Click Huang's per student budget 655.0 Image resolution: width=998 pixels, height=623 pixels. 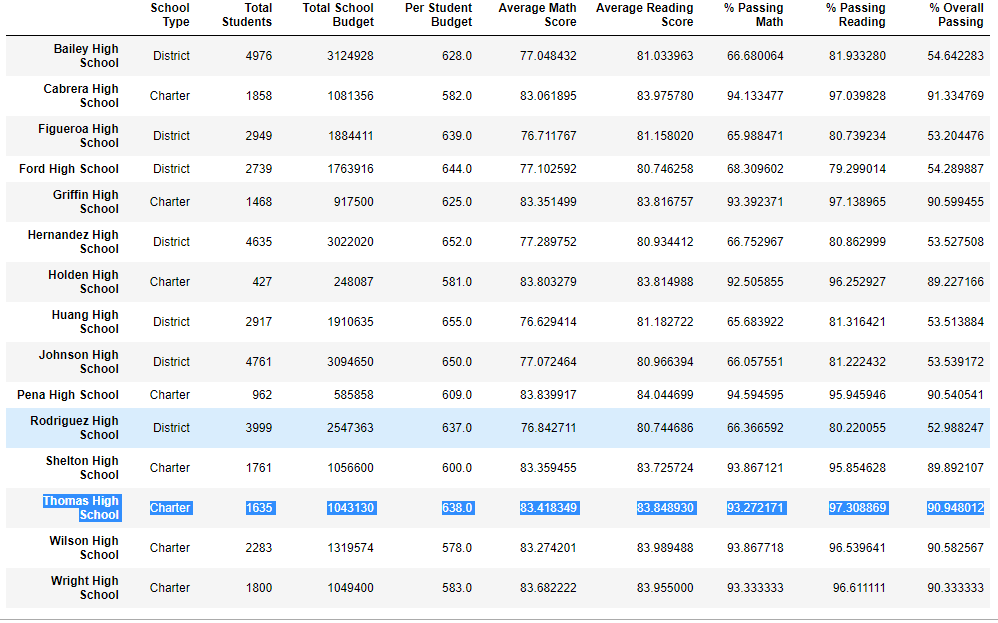click(x=457, y=322)
